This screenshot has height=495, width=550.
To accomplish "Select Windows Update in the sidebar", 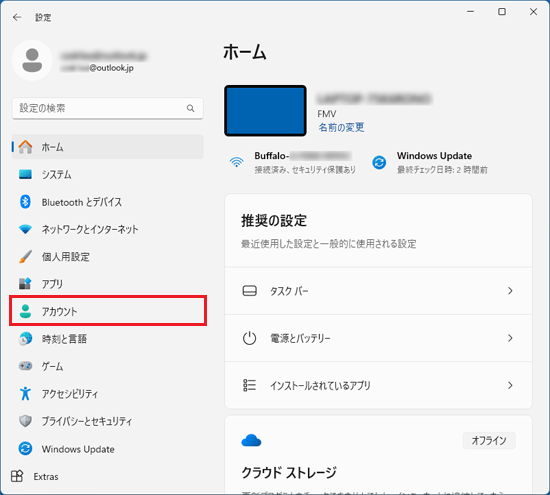I will [x=108, y=448].
